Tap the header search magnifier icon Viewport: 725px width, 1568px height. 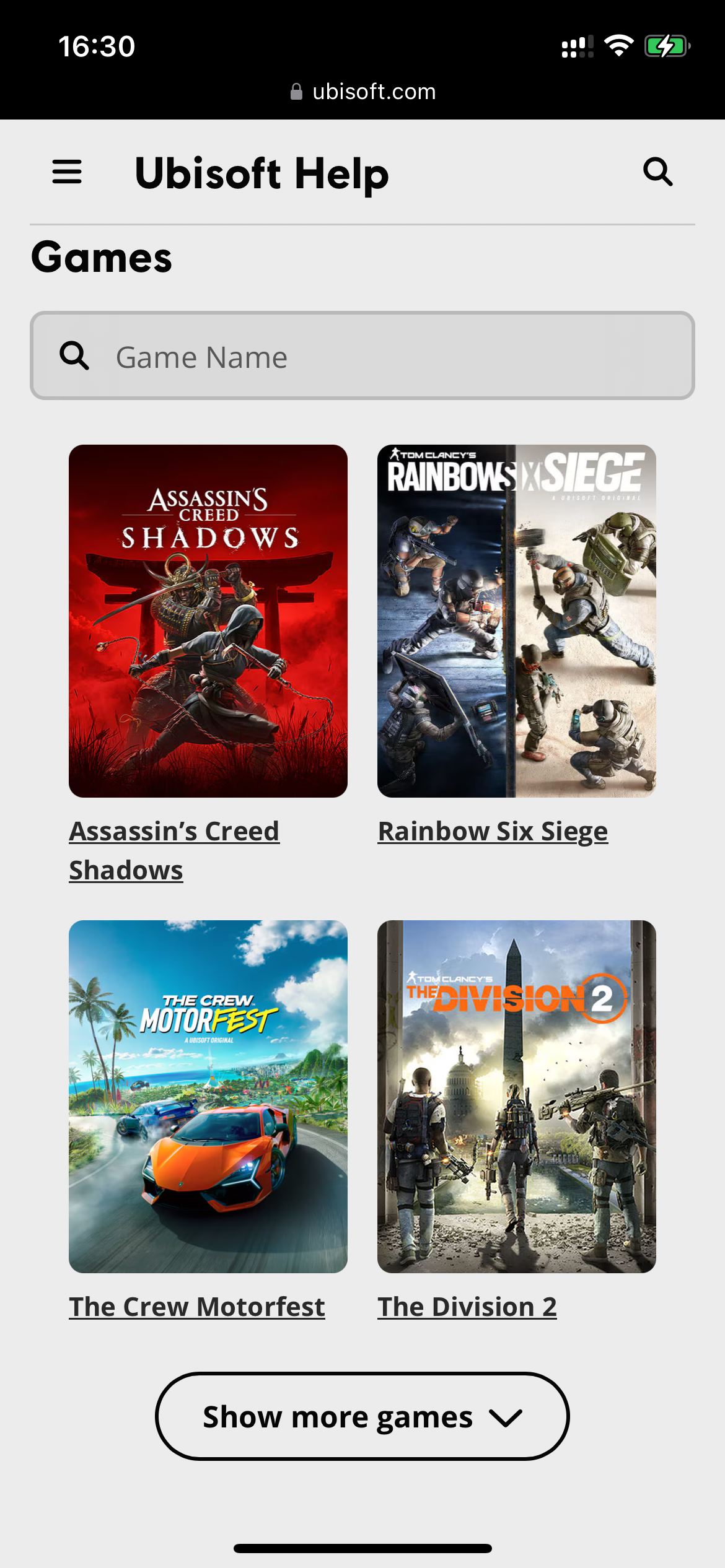click(657, 172)
